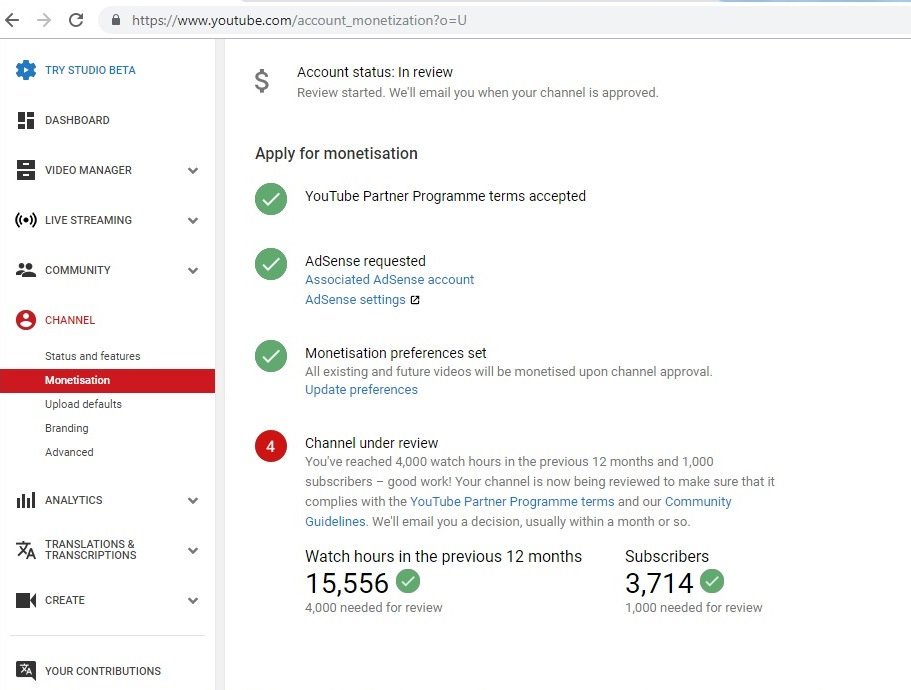Expand the Translations & Transcriptions chevron
911x690 pixels.
pyautogui.click(x=193, y=551)
